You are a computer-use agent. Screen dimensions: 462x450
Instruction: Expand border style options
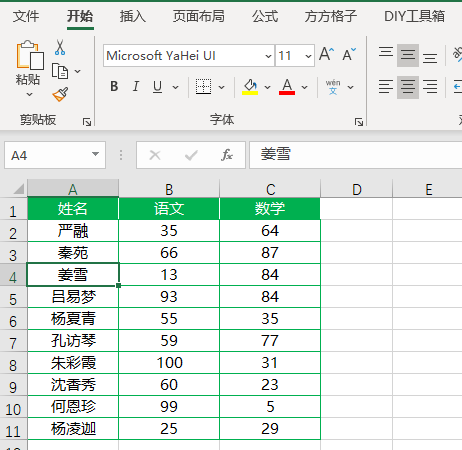click(221, 87)
